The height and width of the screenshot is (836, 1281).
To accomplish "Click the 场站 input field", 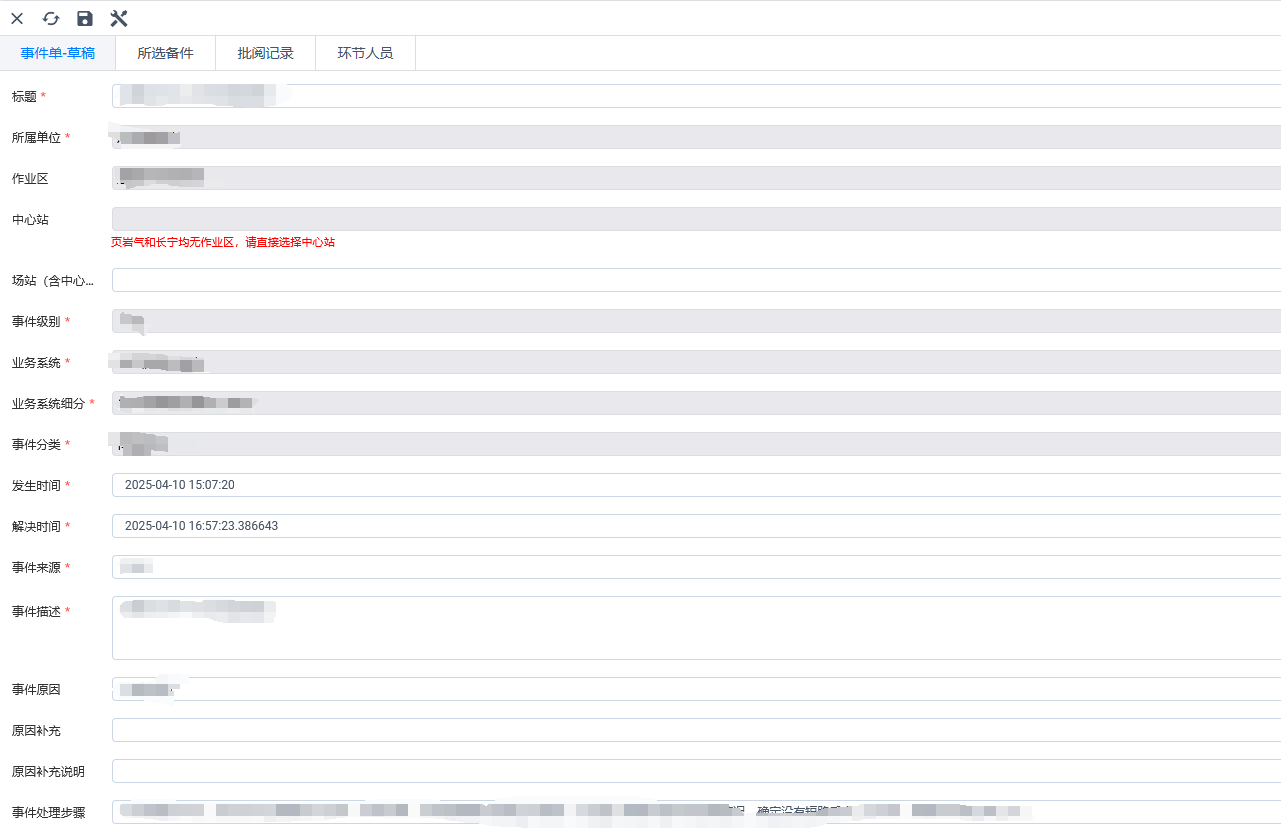I will click(696, 280).
